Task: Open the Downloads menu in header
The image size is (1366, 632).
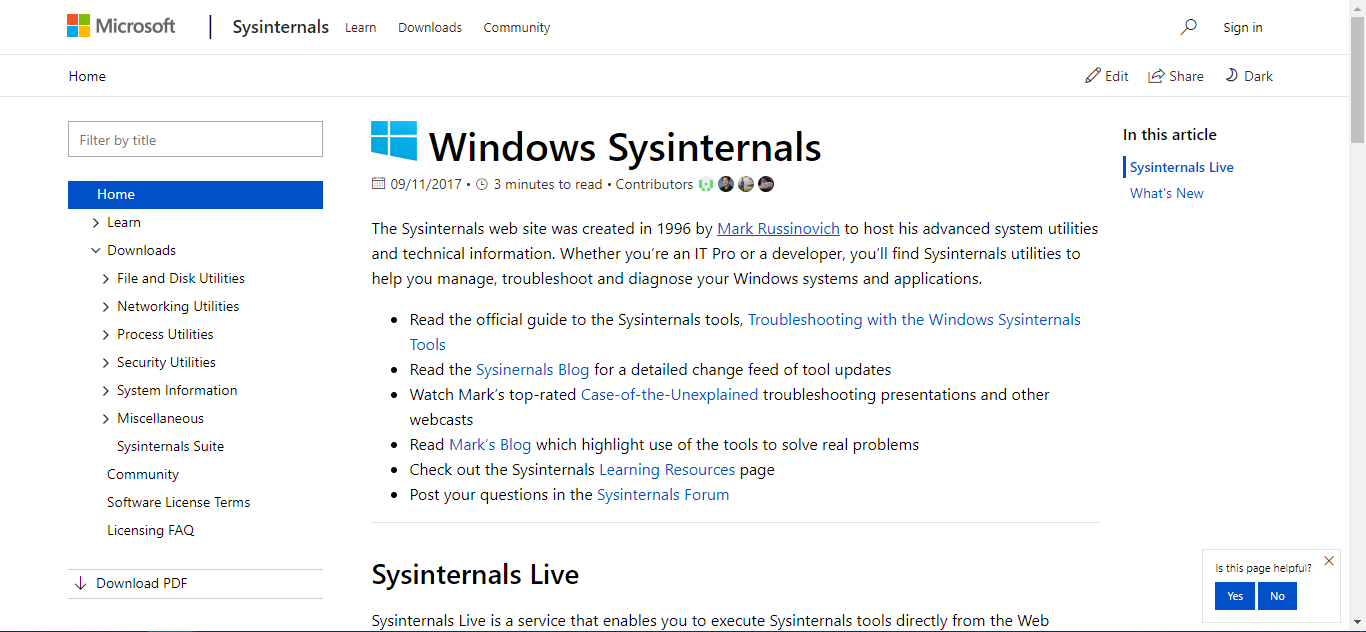Action: [430, 28]
